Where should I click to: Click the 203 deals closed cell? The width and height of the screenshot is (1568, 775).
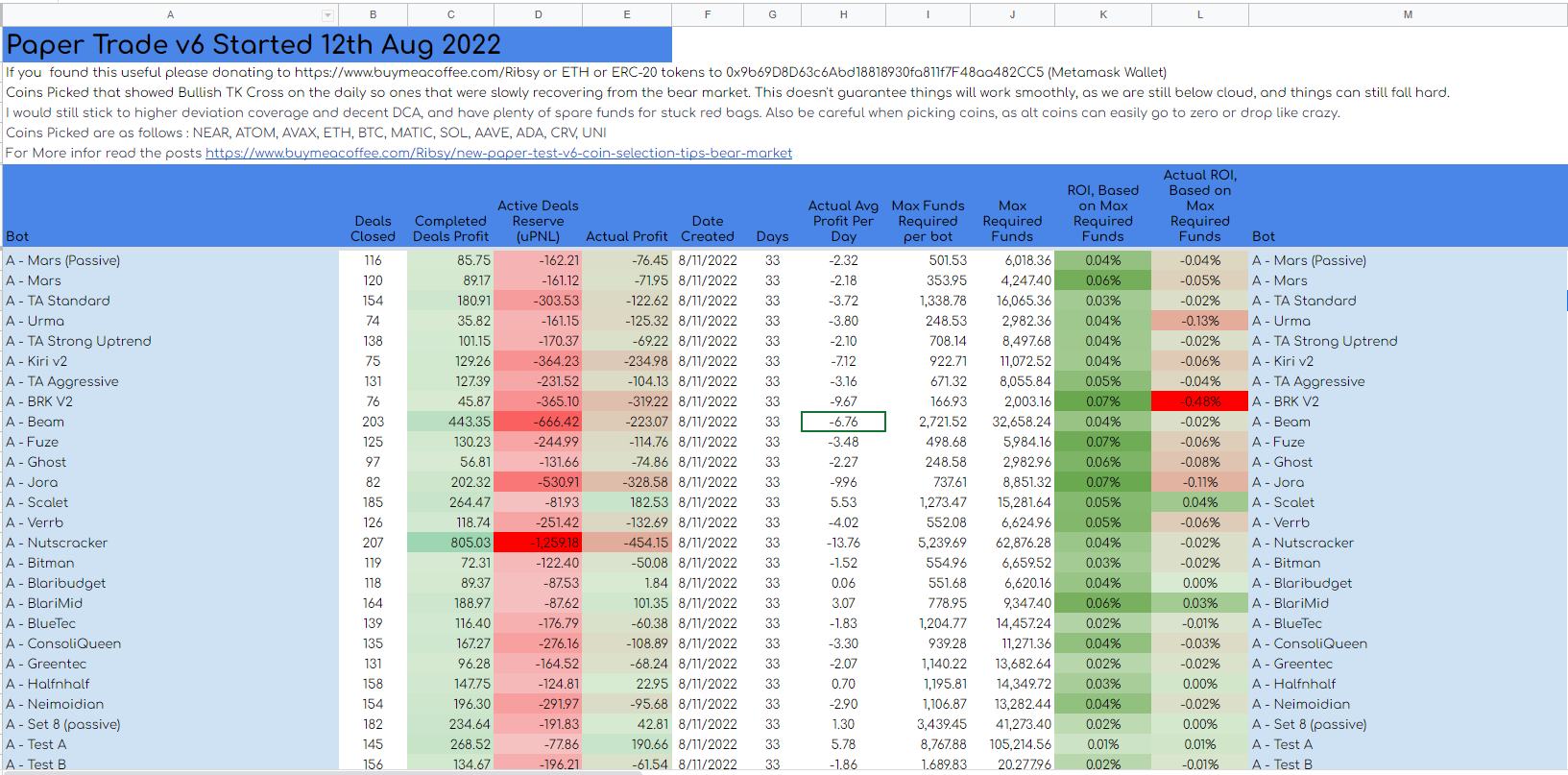coord(373,422)
